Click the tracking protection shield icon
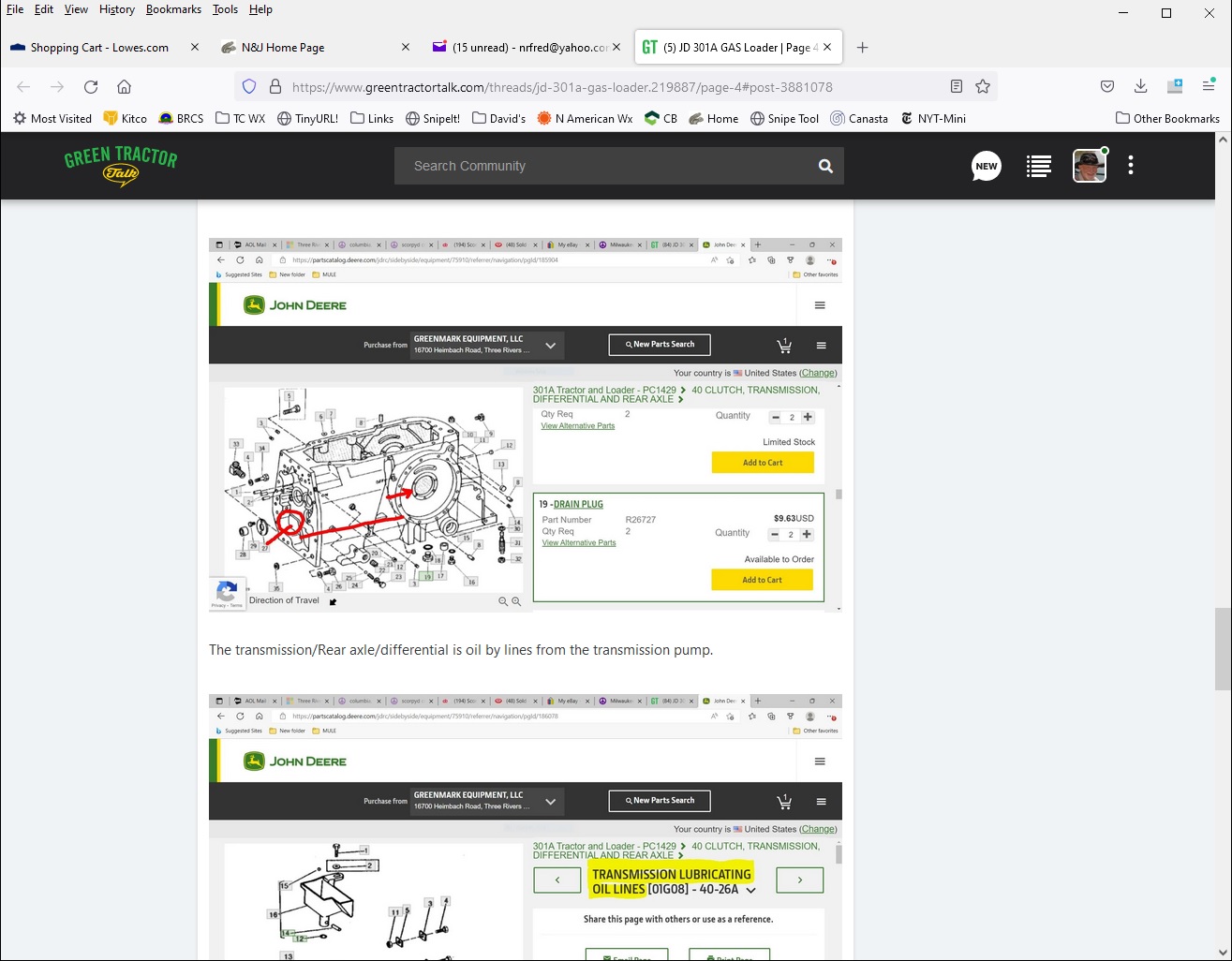 [249, 87]
